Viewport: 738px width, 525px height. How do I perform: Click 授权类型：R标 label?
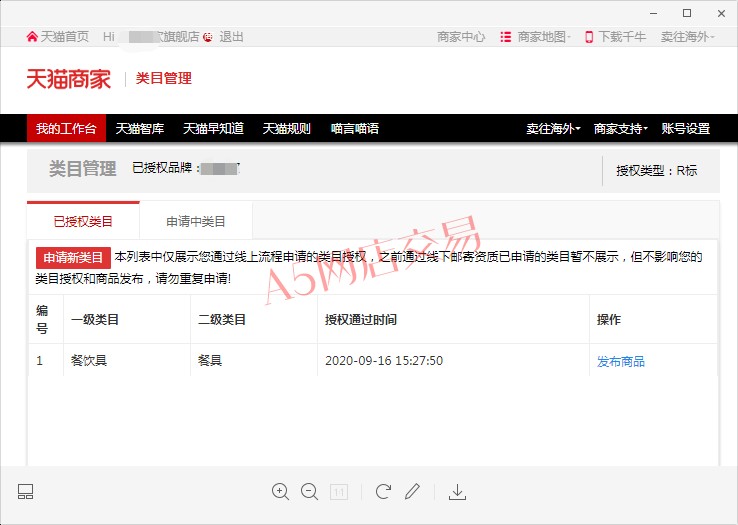coord(657,170)
